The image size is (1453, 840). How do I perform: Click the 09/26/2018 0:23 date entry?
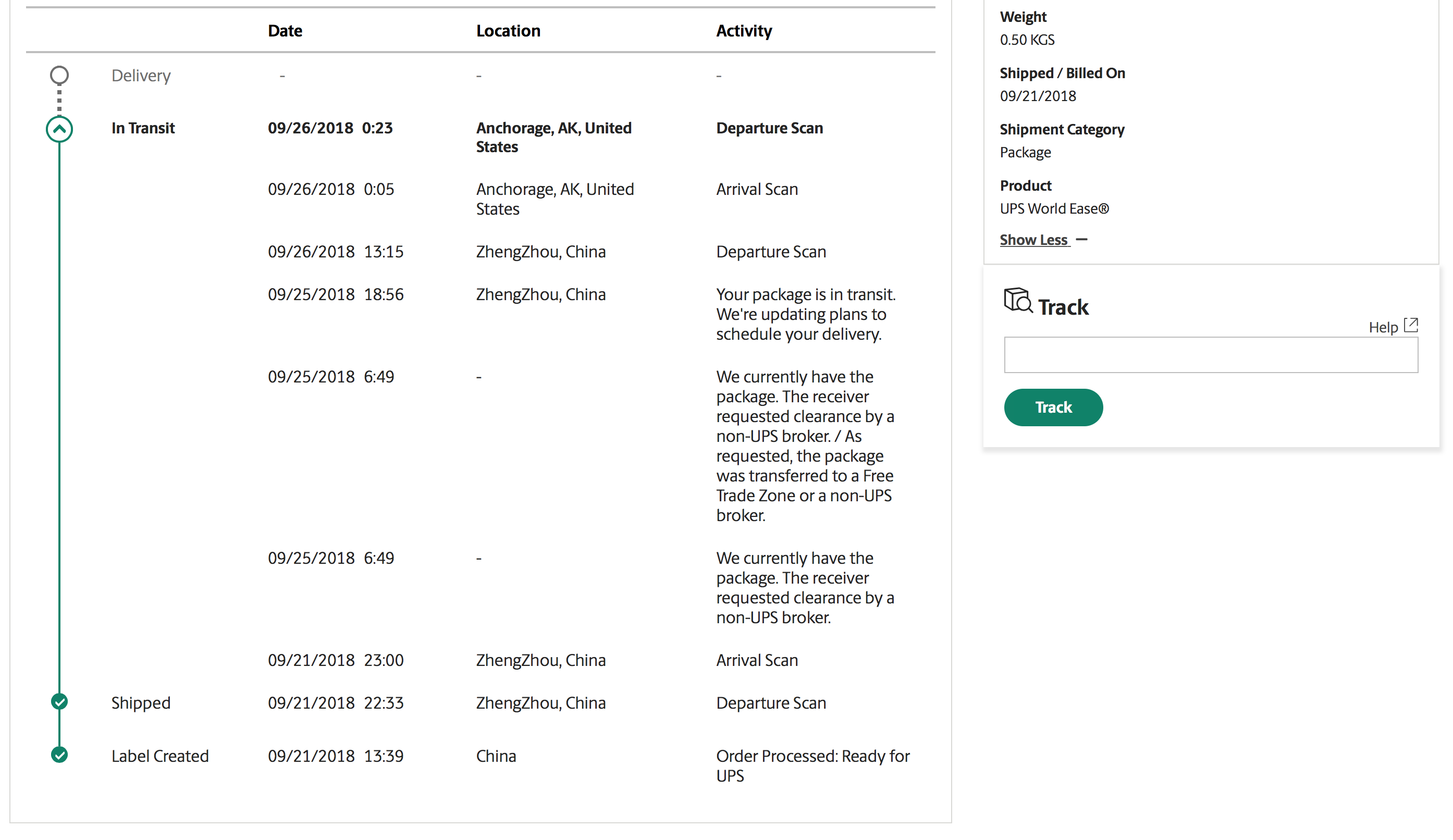(330, 128)
